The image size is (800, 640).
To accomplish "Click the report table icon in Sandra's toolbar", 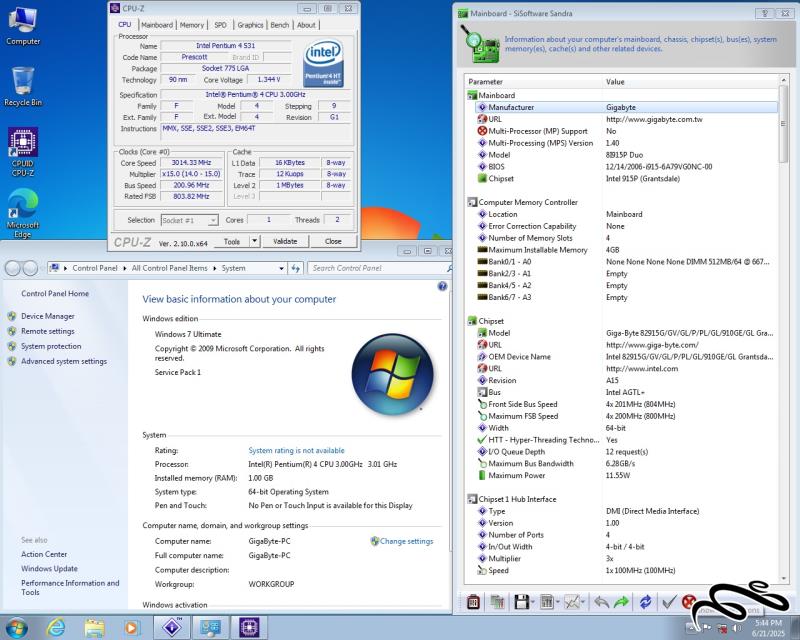I will [x=546, y=602].
